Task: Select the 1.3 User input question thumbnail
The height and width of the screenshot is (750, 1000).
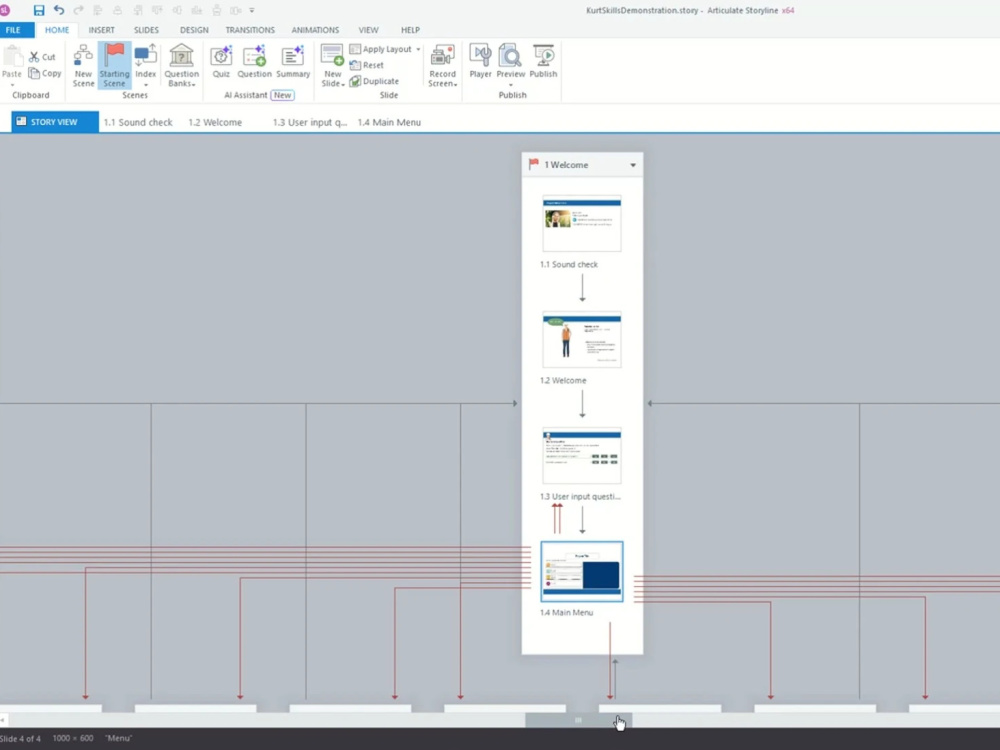Action: [582, 455]
